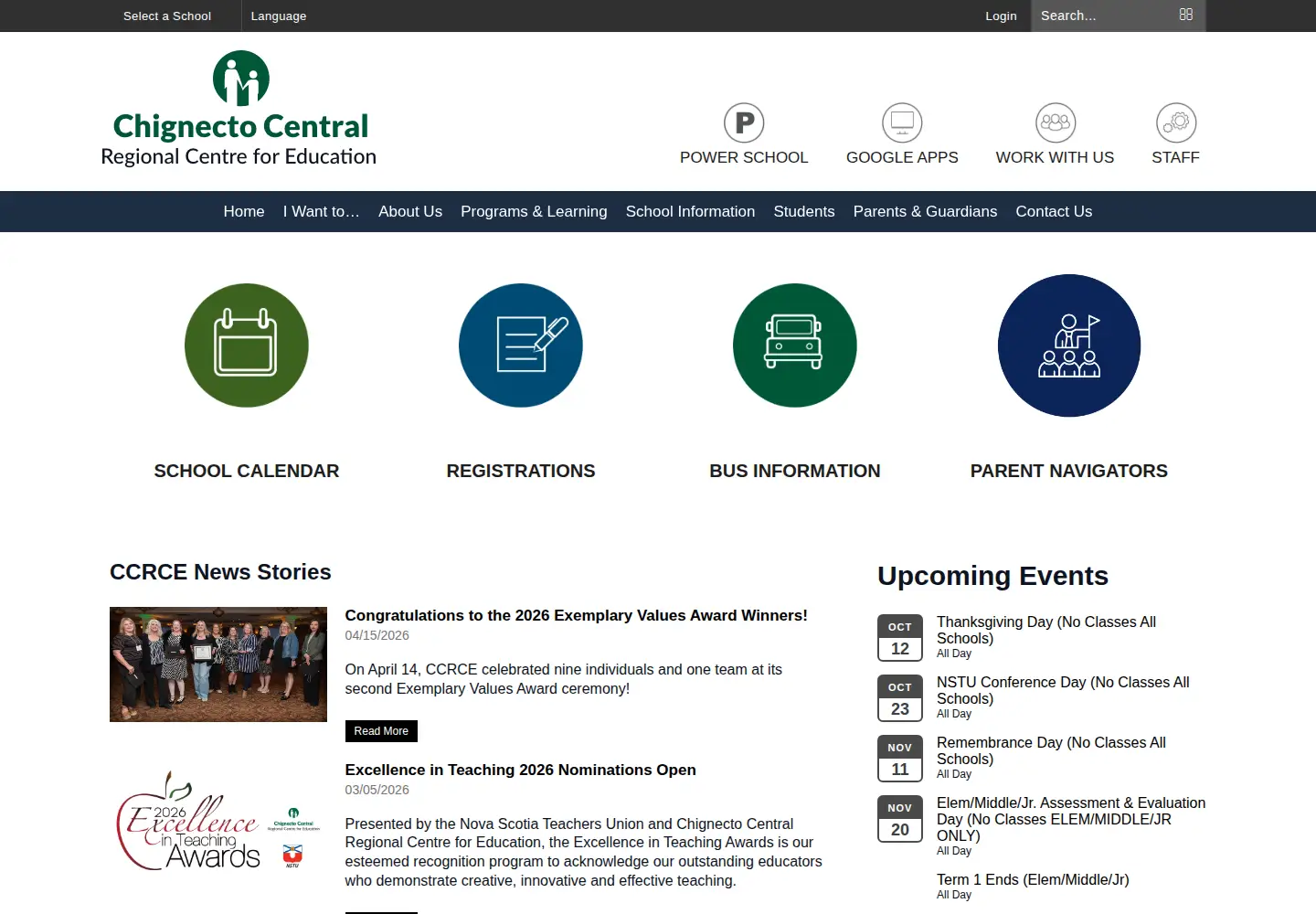
Task: Open the Exemplary Values award group photo
Action: coord(218,664)
